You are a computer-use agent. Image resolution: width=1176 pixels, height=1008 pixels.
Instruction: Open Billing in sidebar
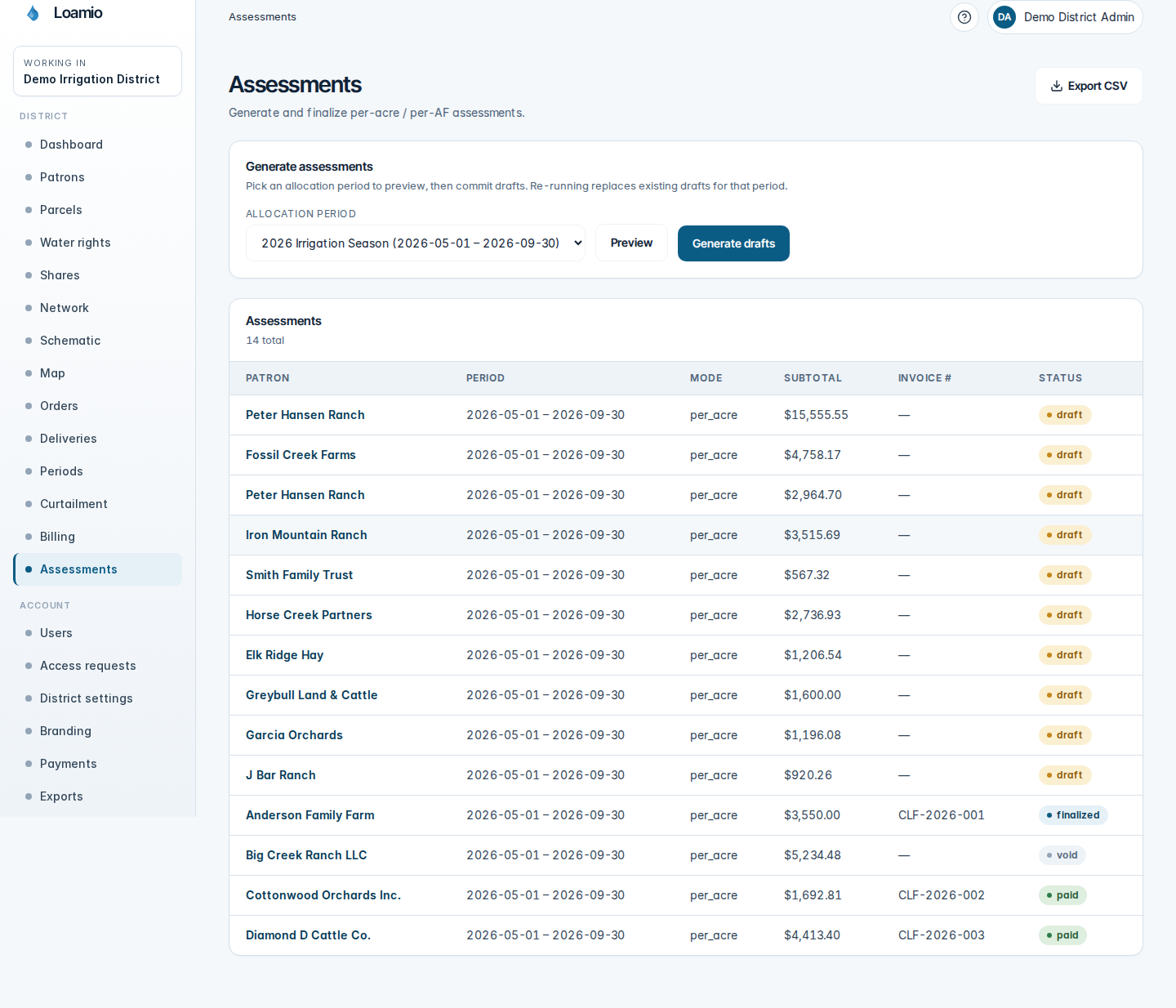[97, 537]
